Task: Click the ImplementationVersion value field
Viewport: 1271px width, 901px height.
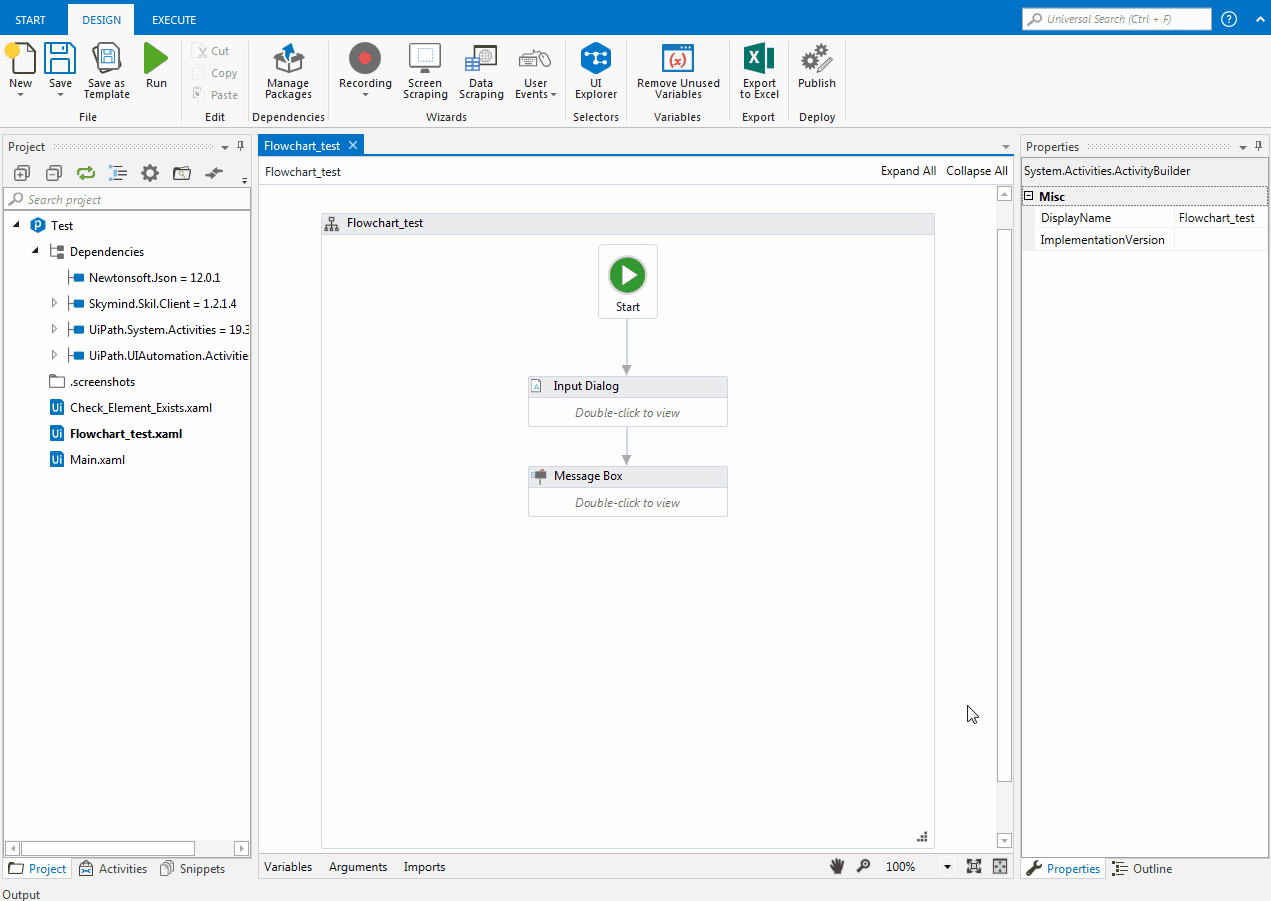Action: click(1220, 240)
